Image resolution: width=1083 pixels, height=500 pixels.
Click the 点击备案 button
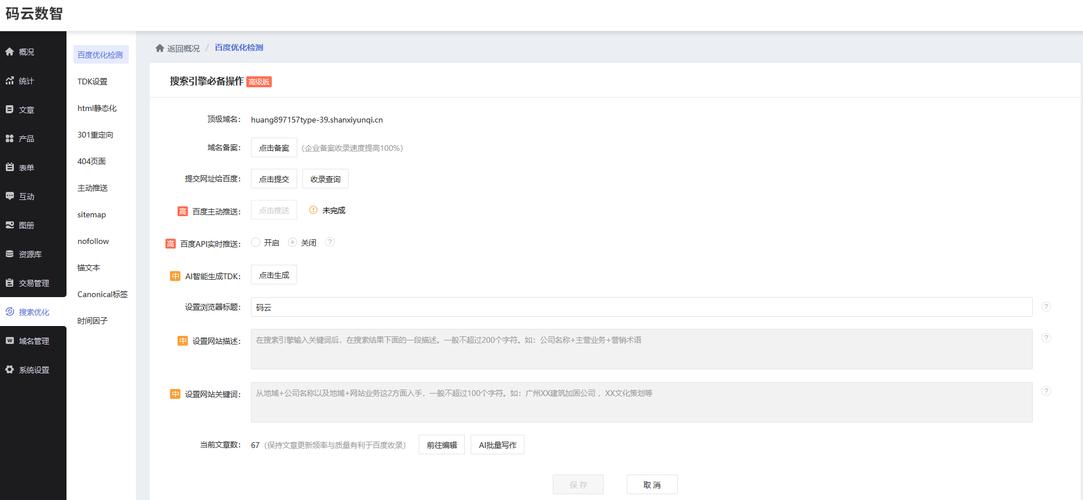pyautogui.click(x=273, y=148)
